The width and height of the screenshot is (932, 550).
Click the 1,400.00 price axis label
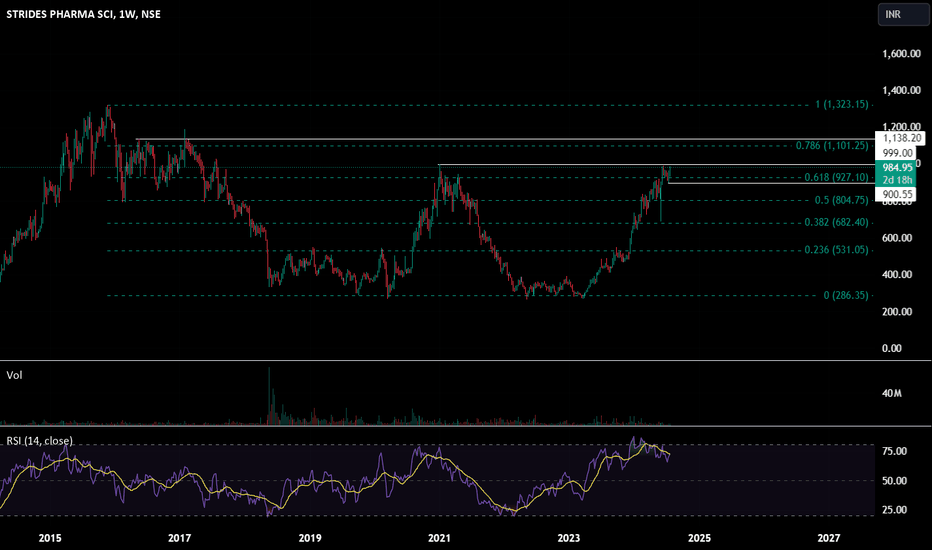902,90
